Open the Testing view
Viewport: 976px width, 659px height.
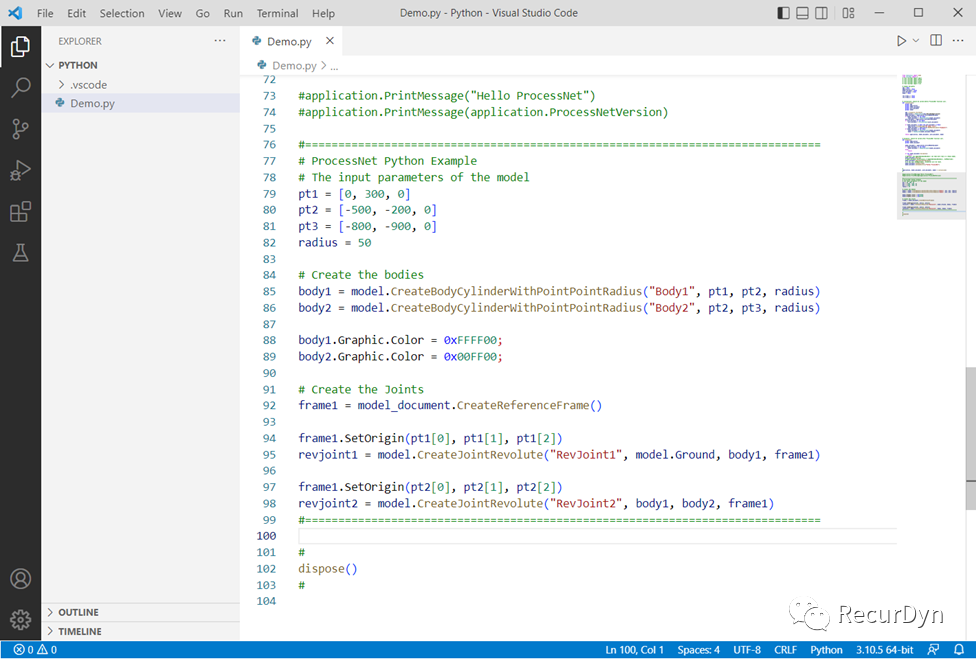pos(21,252)
